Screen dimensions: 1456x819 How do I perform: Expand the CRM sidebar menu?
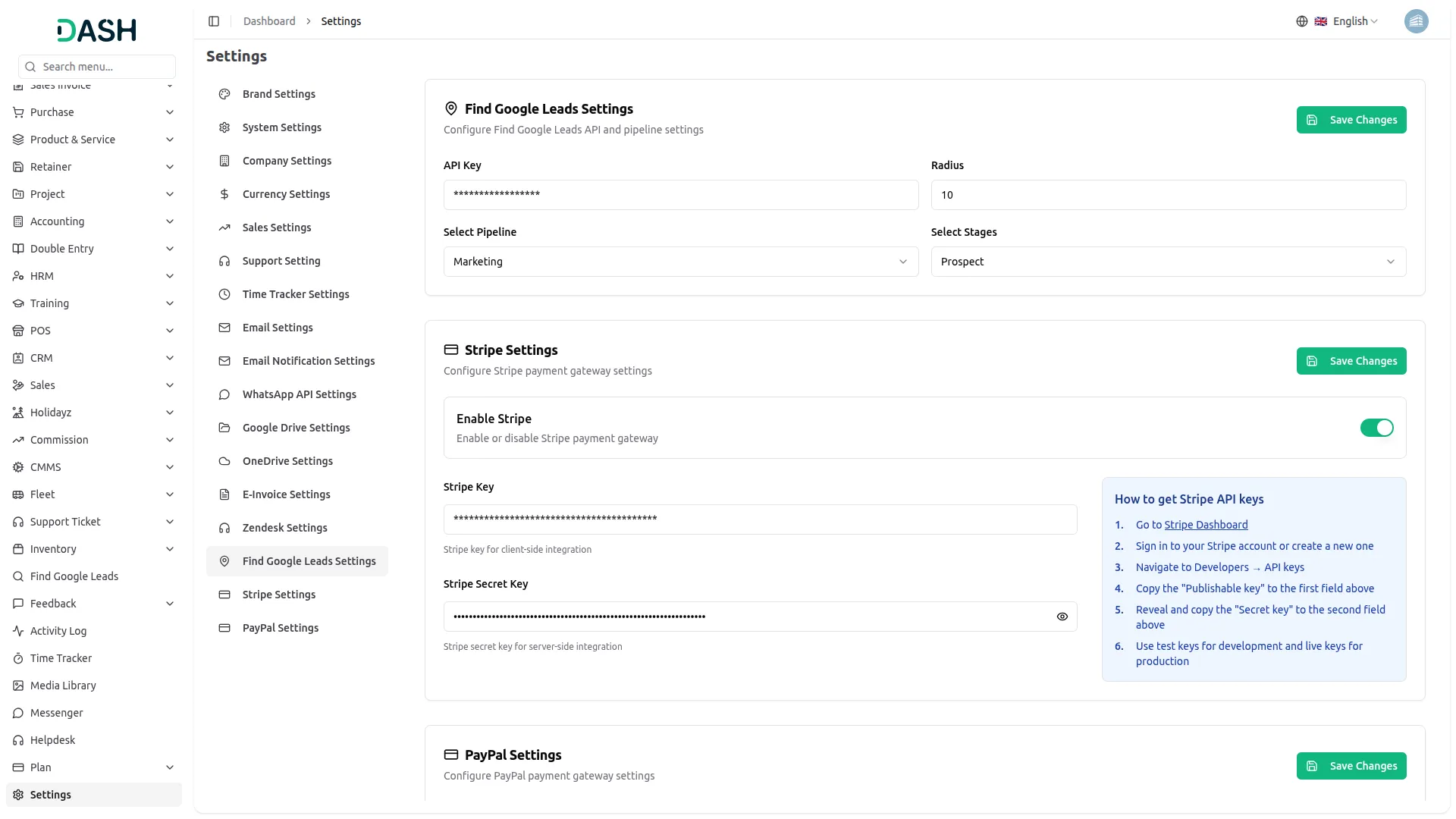click(94, 358)
